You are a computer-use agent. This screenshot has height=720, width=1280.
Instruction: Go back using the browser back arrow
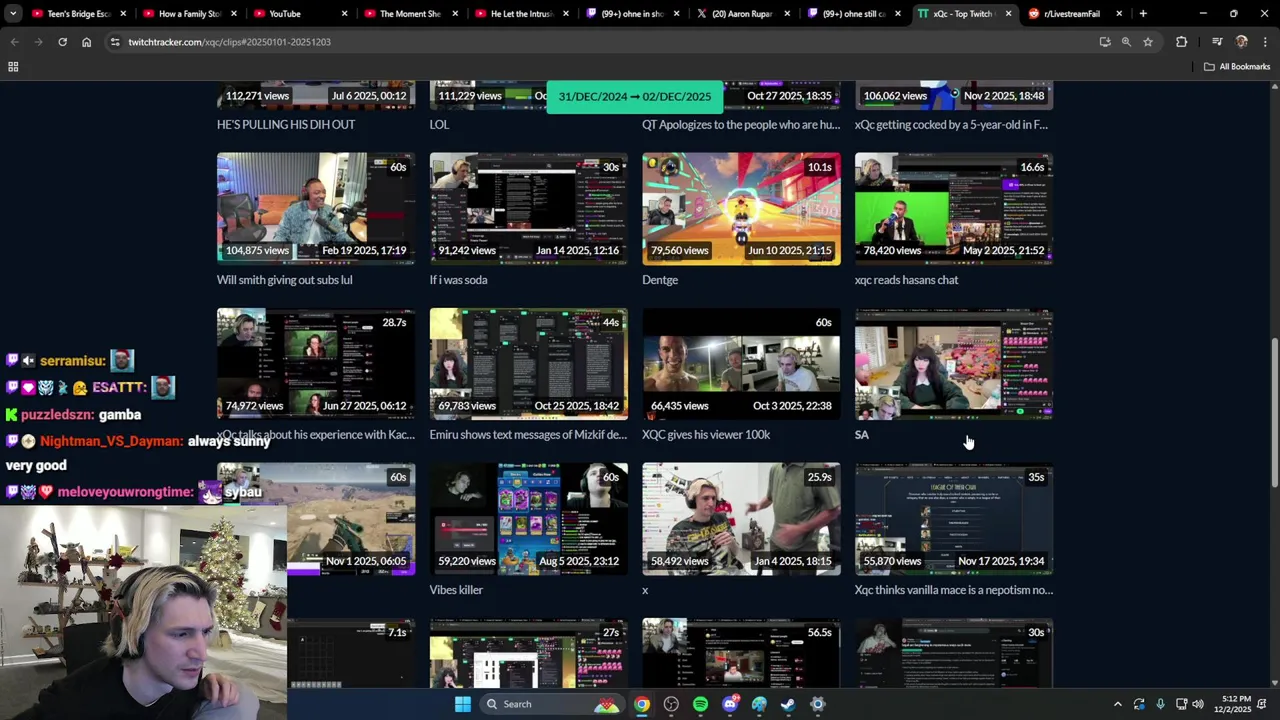[14, 42]
